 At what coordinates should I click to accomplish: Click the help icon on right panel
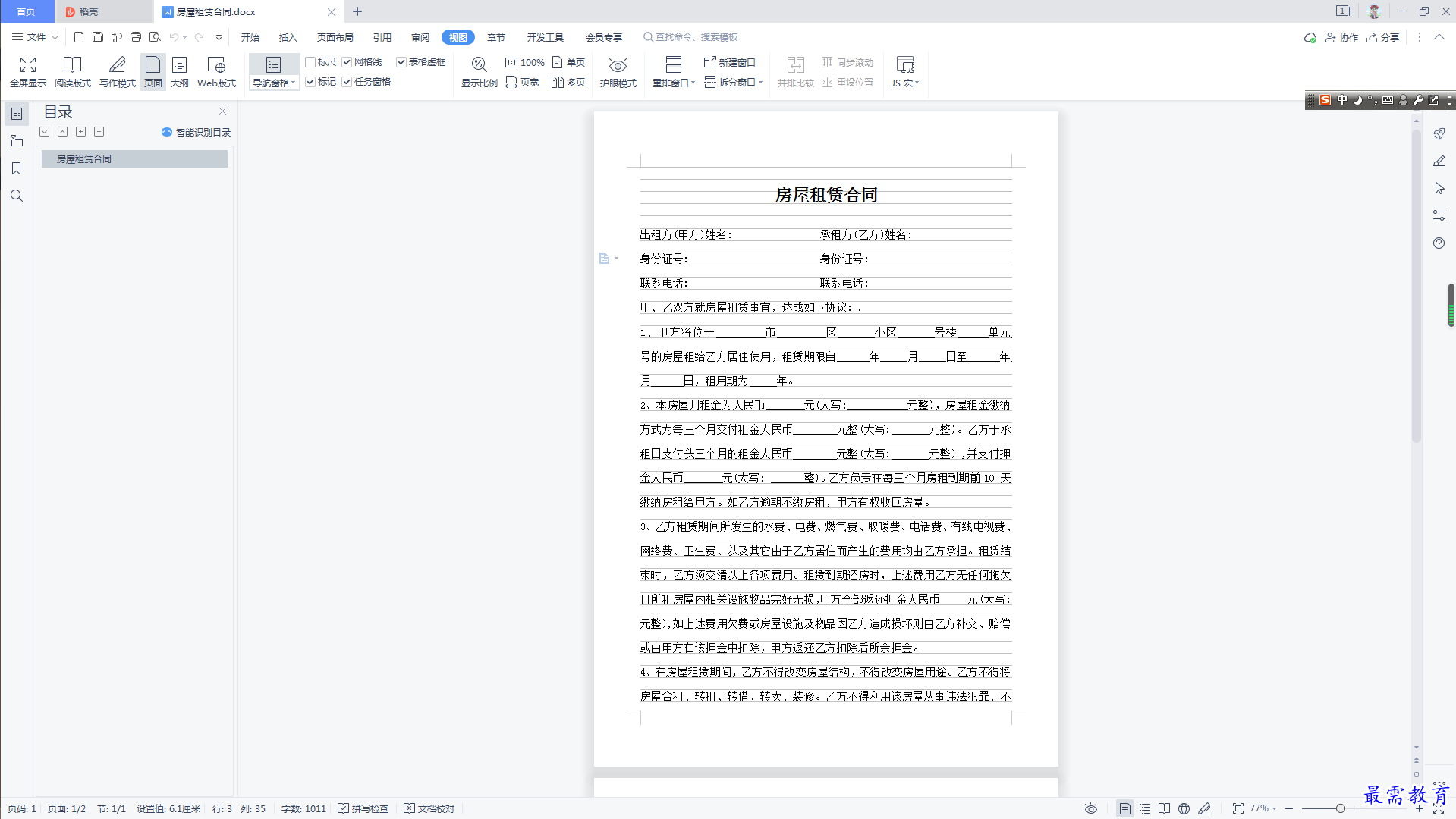(x=1439, y=243)
